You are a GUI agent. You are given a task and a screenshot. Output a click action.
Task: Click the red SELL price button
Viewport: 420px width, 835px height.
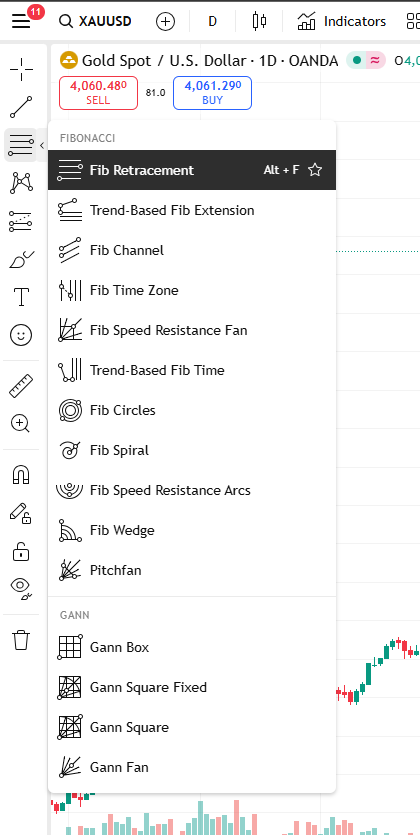point(98,93)
